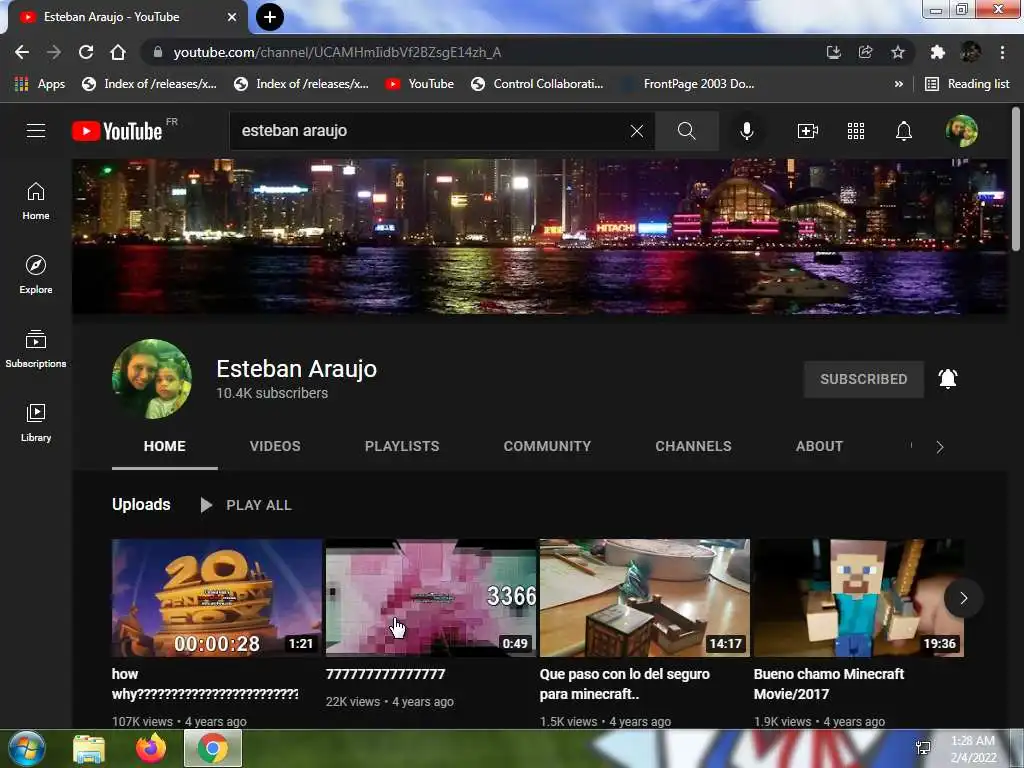Go to Home in the sidebar
1024x768 pixels.
click(36, 201)
